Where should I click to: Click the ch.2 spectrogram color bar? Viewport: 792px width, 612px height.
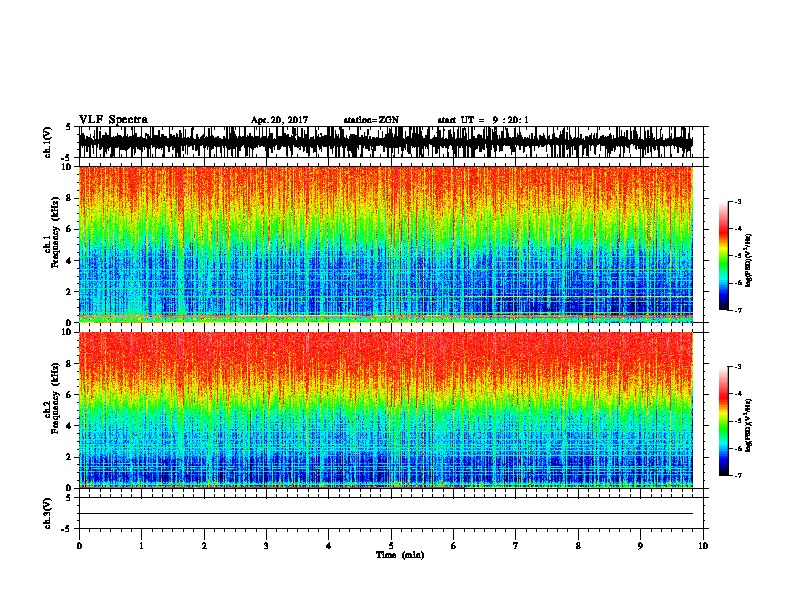click(x=723, y=421)
